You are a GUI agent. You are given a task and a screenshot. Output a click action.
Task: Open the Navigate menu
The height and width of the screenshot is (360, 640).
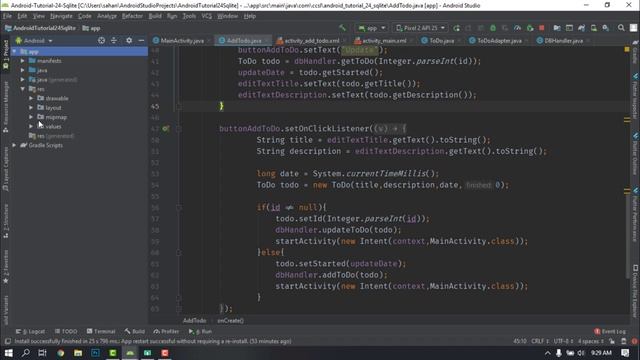click(61, 16)
